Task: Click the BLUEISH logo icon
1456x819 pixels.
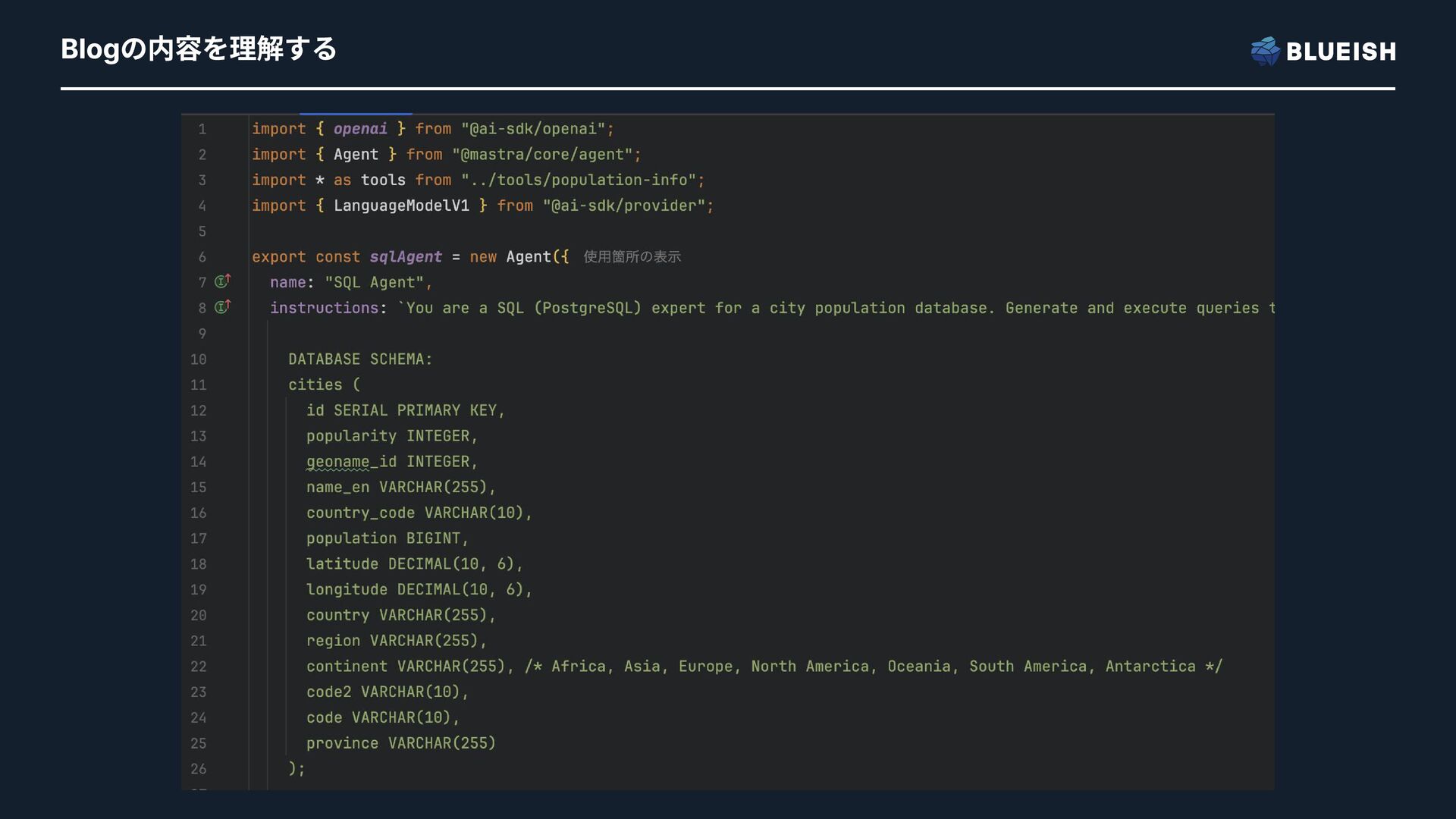Action: (1265, 51)
